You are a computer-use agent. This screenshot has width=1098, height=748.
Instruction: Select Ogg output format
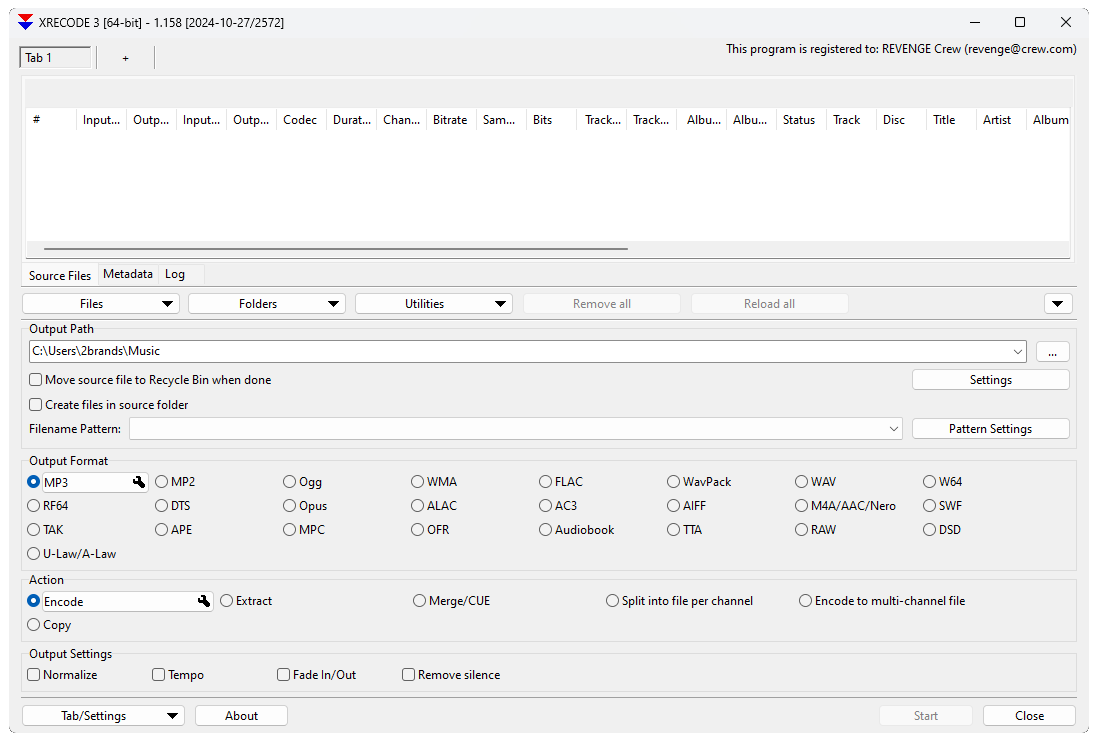303,482
